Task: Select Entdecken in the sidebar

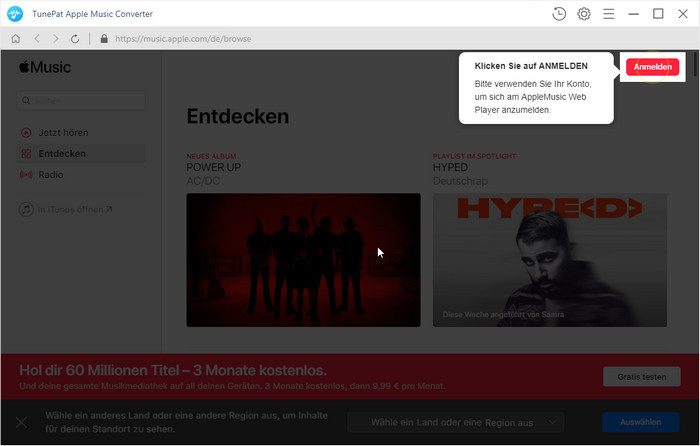Action: click(81, 154)
